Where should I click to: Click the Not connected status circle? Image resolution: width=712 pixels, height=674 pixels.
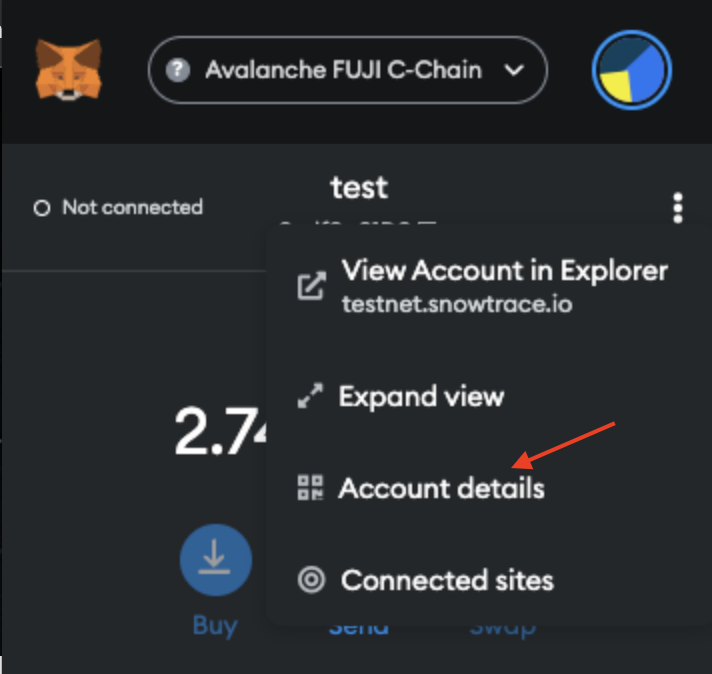click(x=42, y=208)
